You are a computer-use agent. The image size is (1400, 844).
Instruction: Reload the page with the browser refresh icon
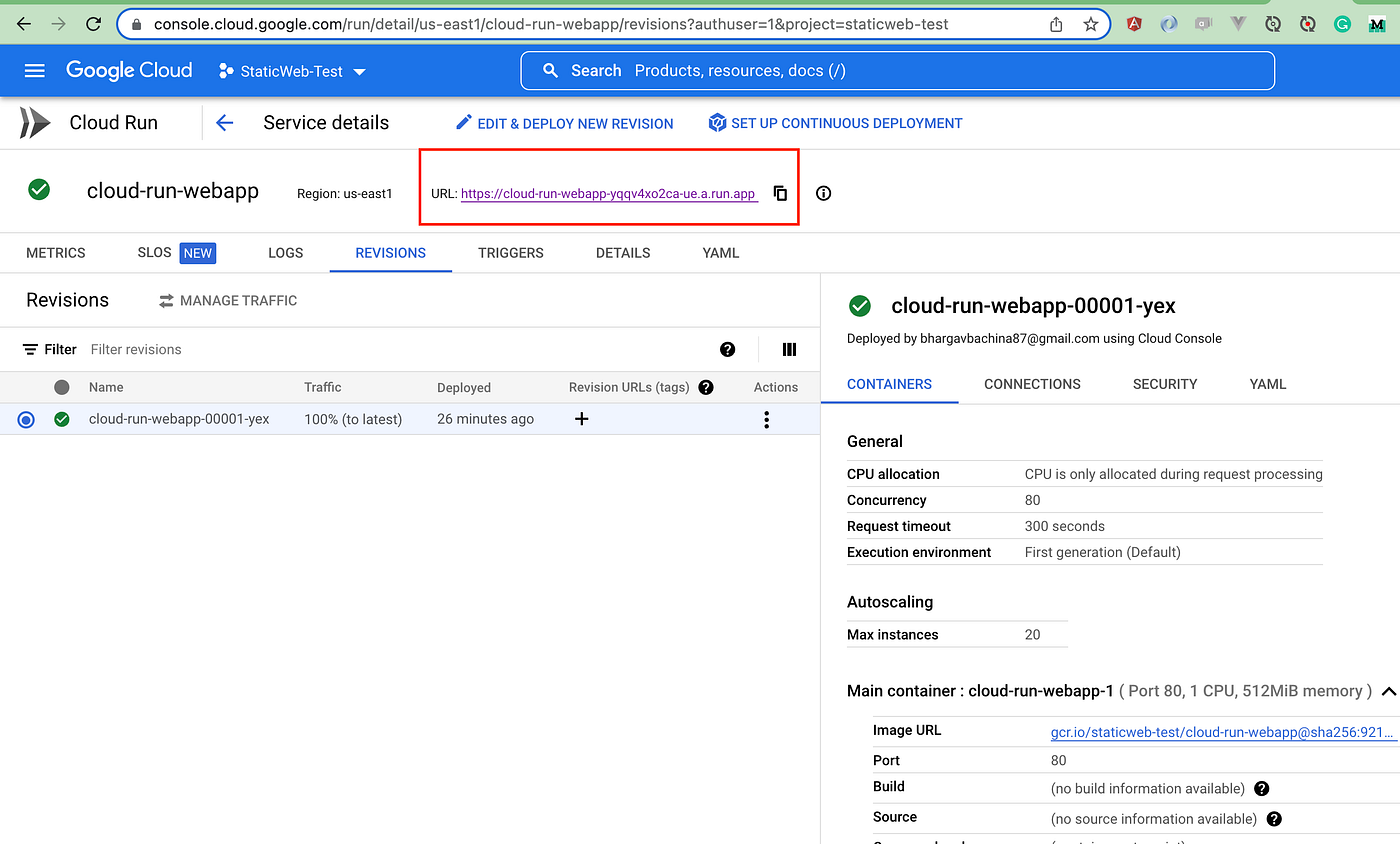point(93,23)
